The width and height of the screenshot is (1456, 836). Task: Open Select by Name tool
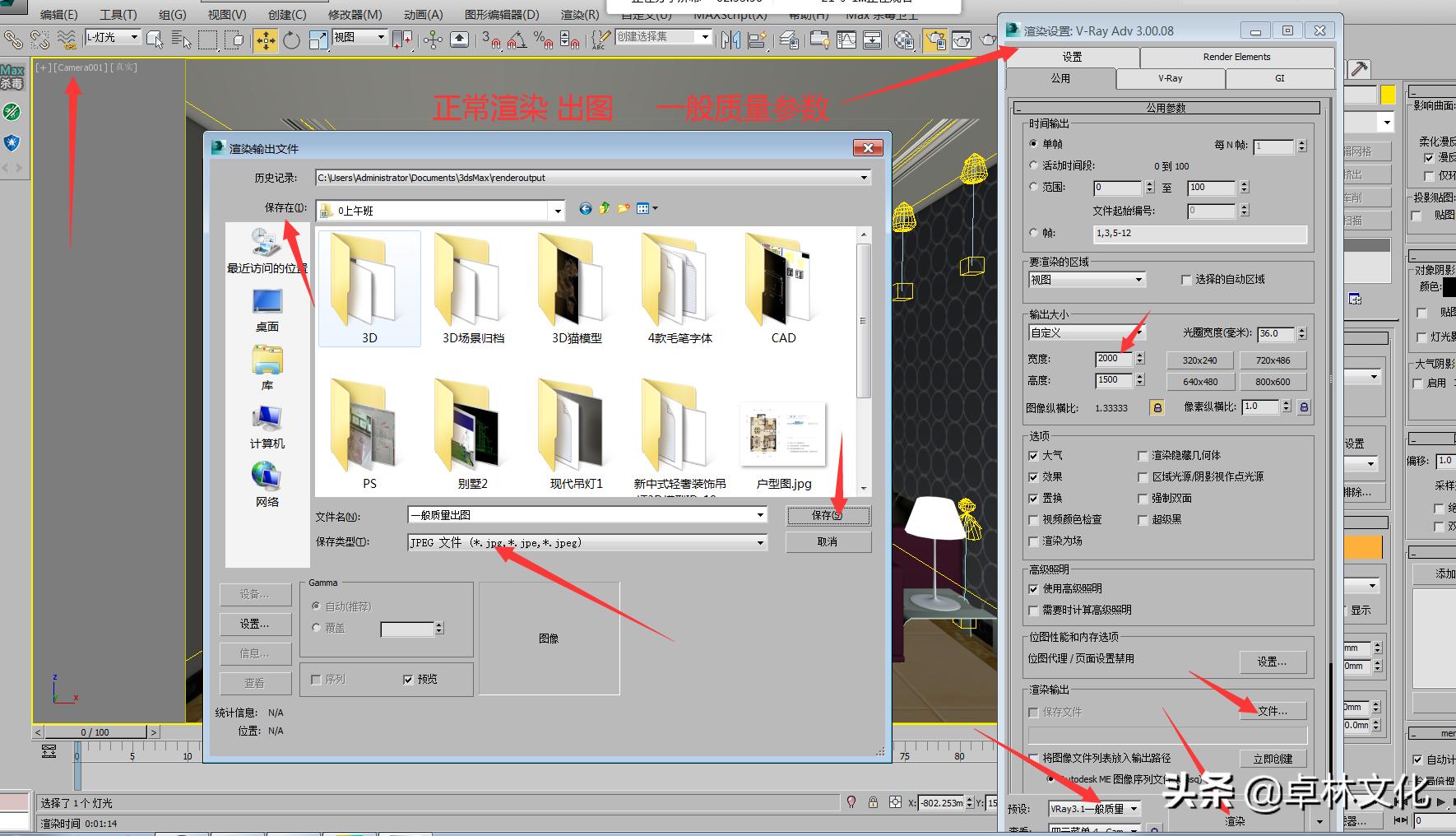182,39
